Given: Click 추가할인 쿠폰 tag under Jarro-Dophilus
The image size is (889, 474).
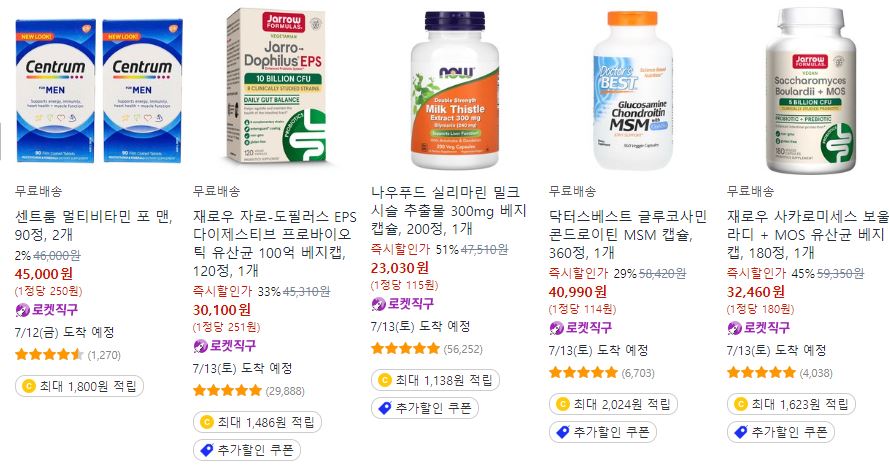Looking at the screenshot, I should pyautogui.click(x=247, y=450).
